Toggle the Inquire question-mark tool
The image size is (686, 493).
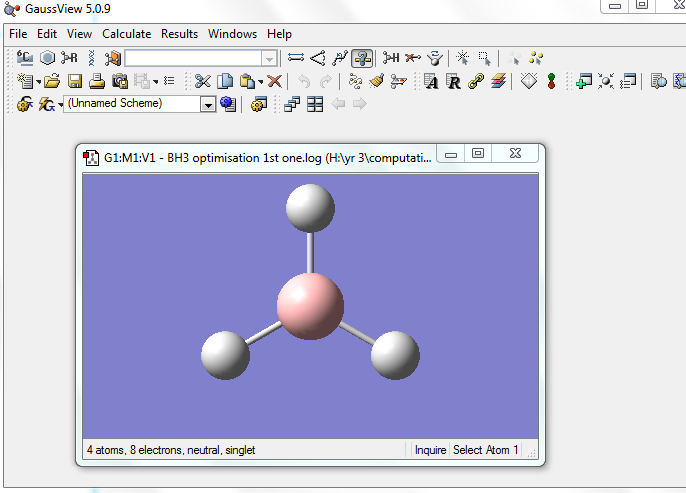point(362,58)
